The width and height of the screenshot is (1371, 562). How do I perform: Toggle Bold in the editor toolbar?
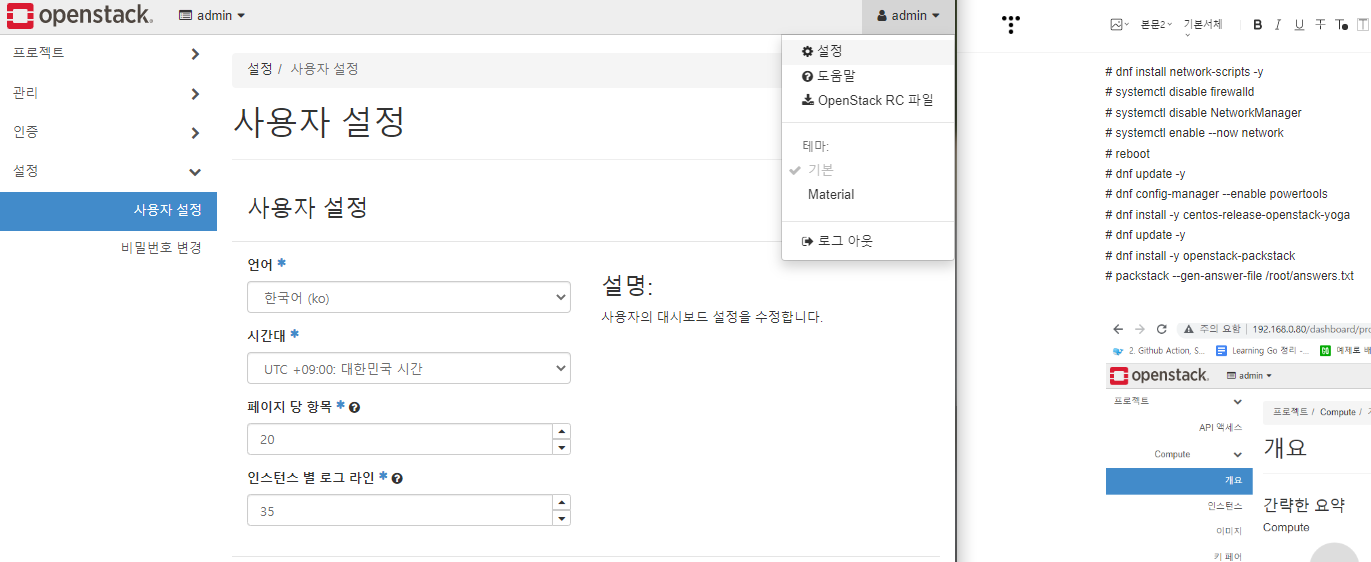click(1258, 25)
